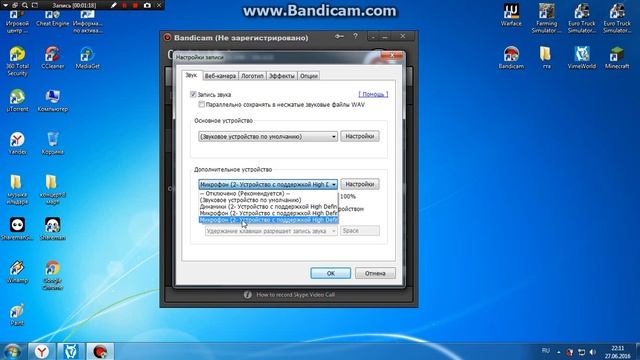Open the Удержание клавиши mode dropdown
This screenshot has width=640, height=360.
coord(271,231)
